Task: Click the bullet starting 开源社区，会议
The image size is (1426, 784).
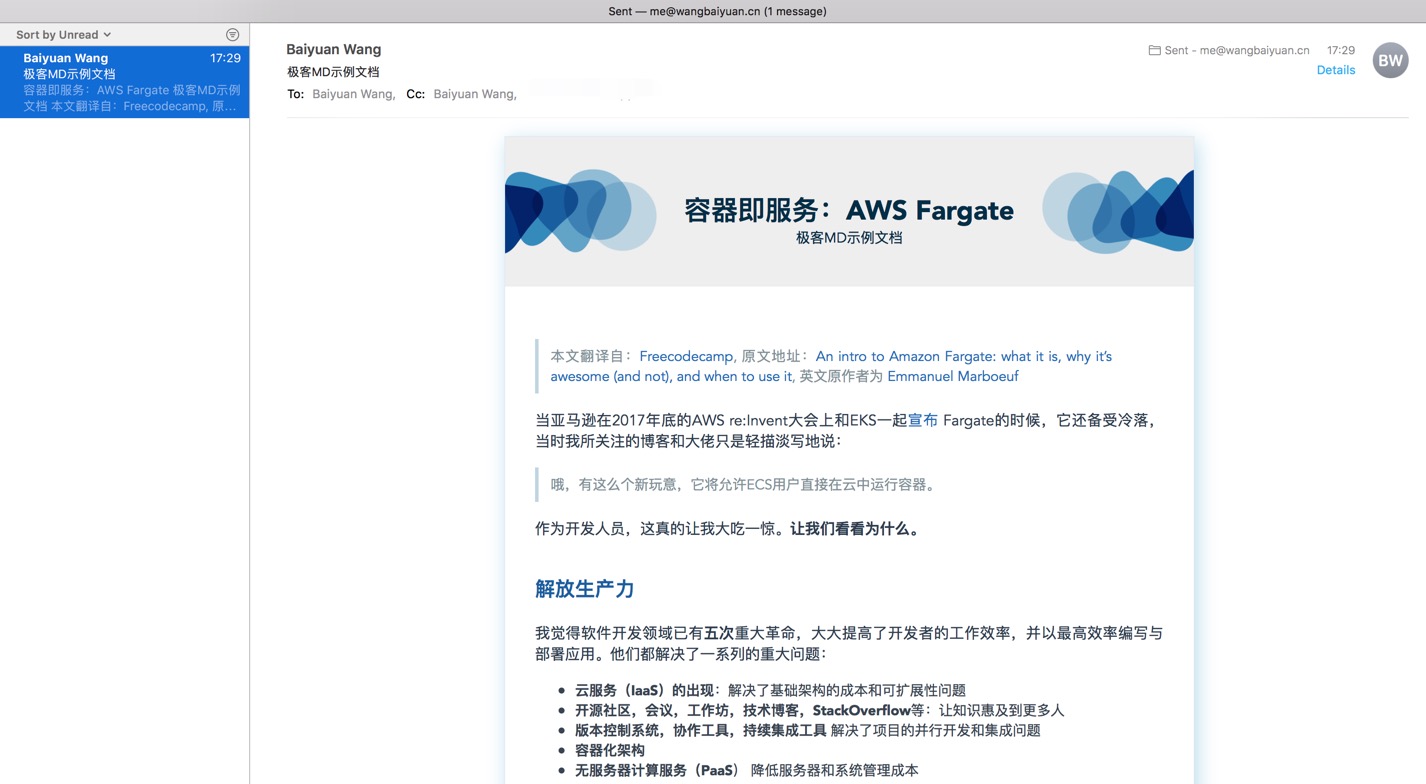Action: point(819,710)
